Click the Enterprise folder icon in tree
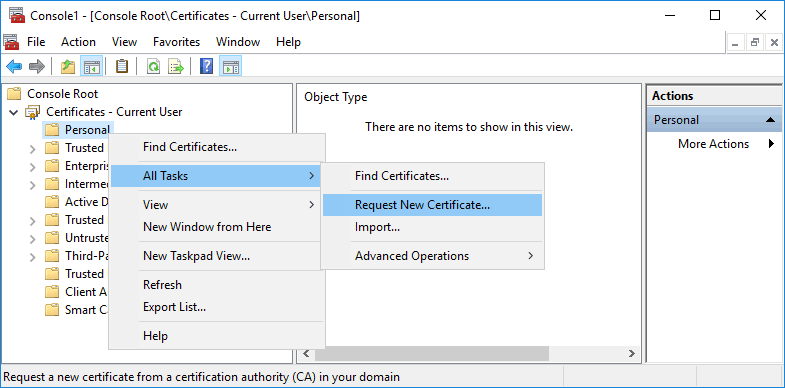 click(52, 166)
